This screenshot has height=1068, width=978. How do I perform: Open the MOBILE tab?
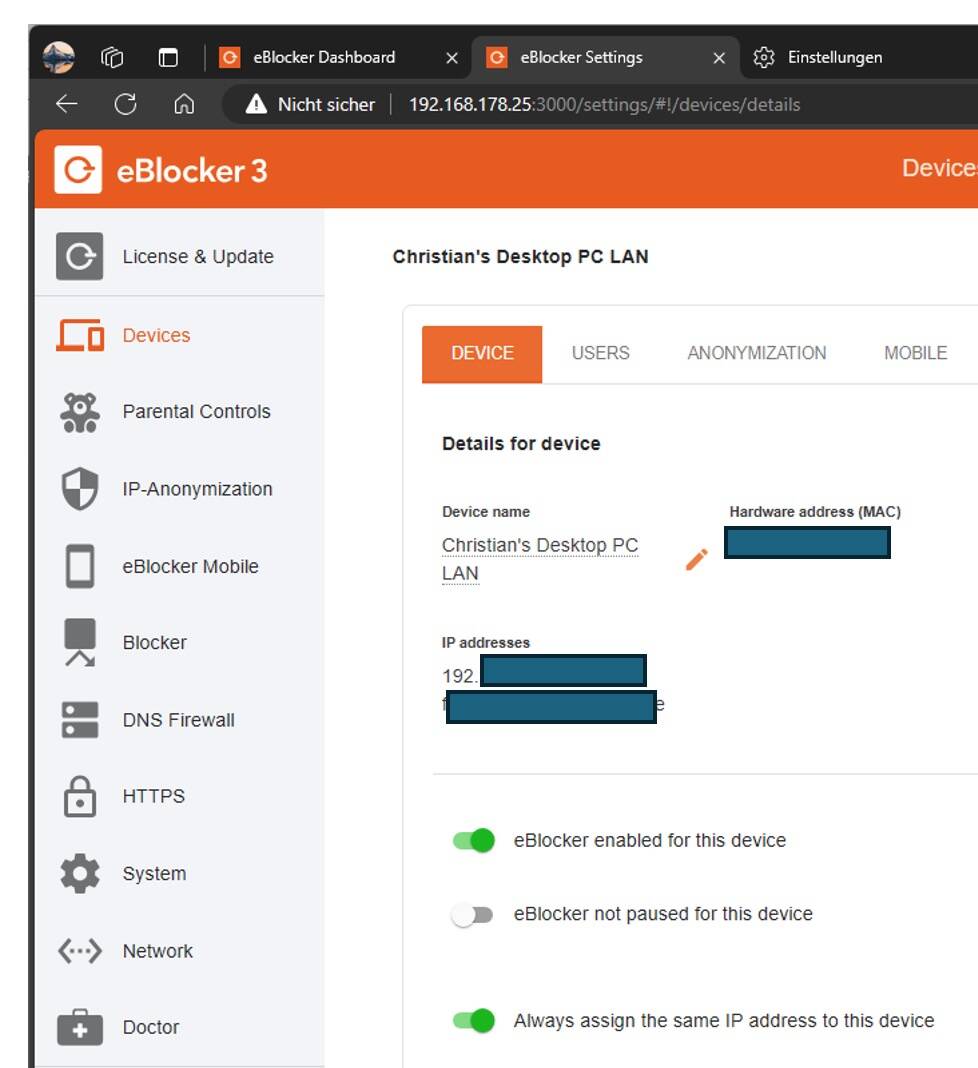click(915, 354)
